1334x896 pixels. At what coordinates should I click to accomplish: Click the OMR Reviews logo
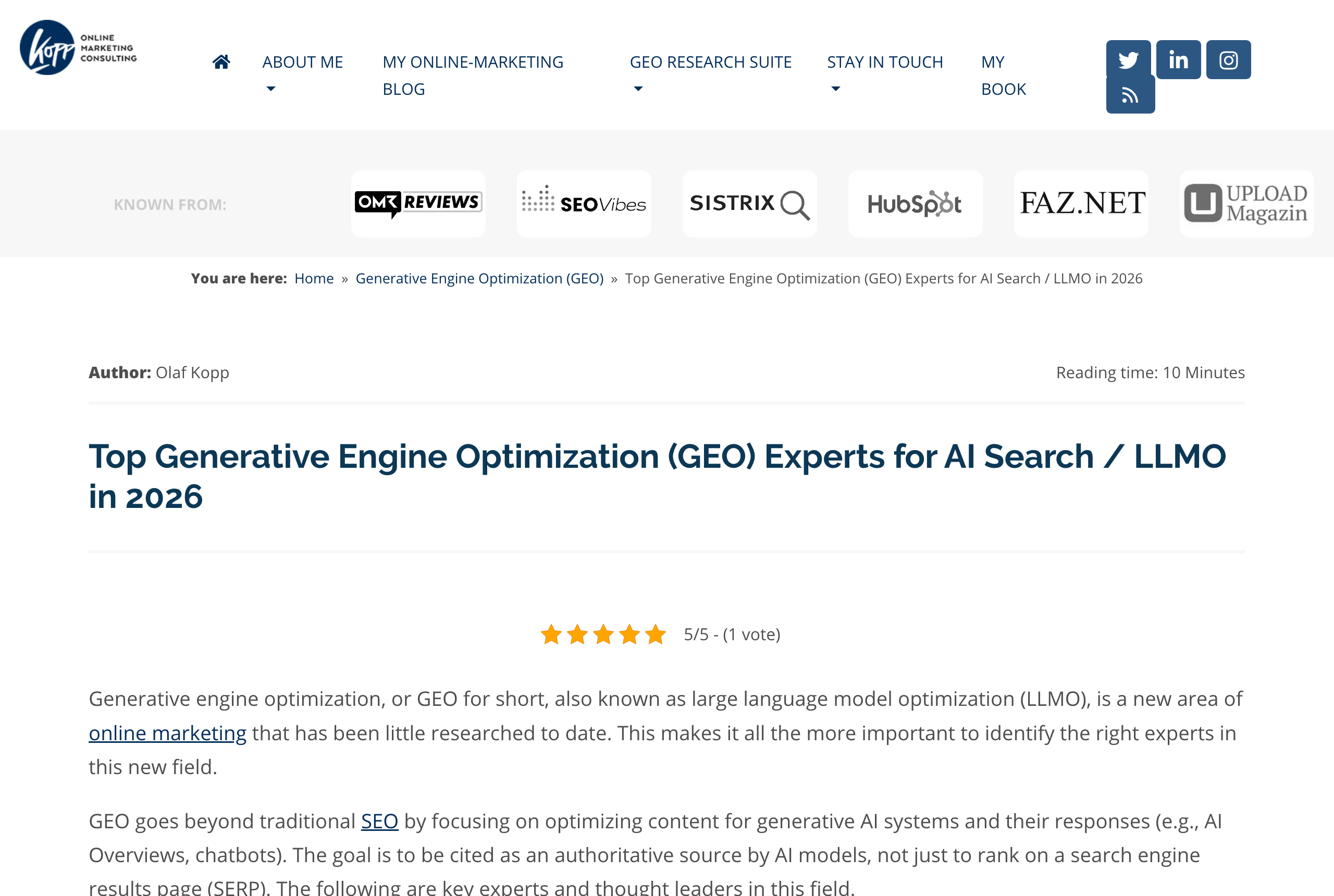point(418,204)
